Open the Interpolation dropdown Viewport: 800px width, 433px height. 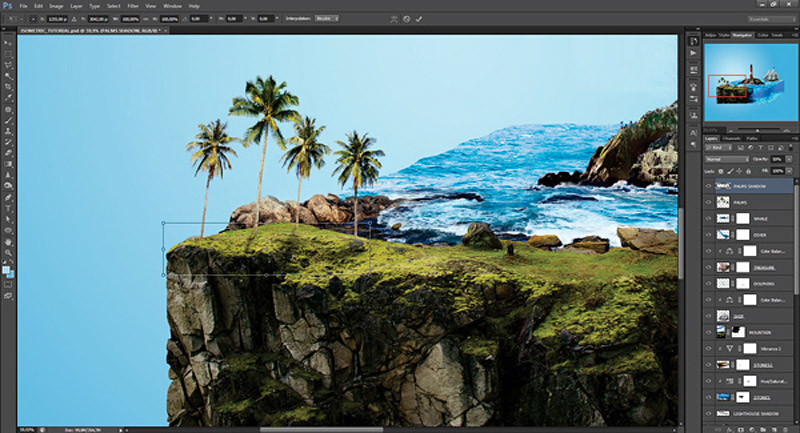tap(327, 19)
